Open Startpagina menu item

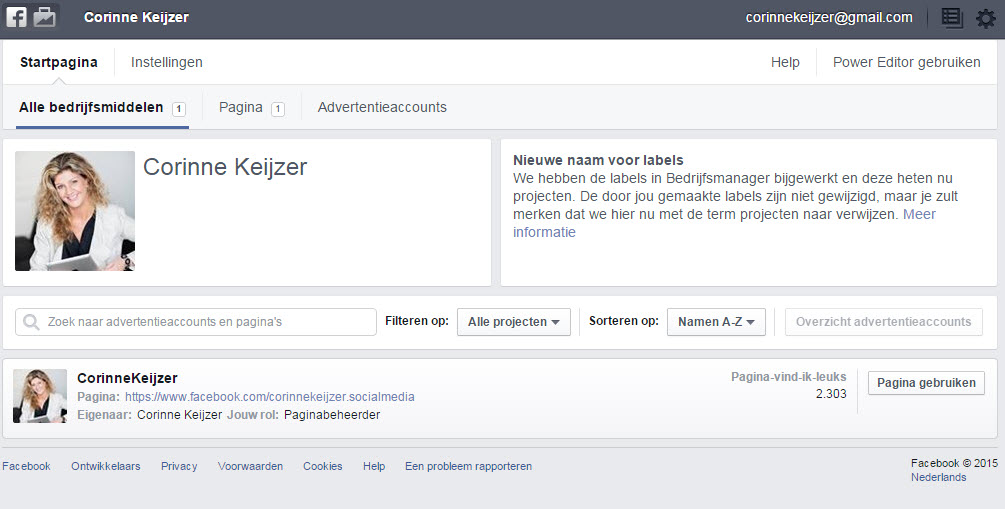(59, 62)
